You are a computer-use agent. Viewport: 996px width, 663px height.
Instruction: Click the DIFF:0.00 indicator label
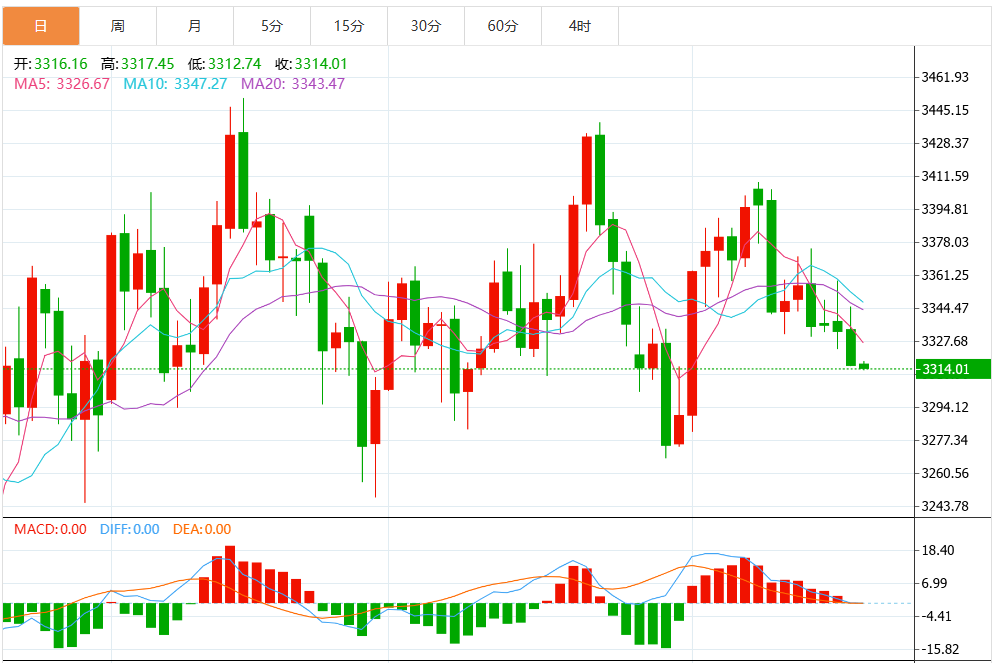130,530
